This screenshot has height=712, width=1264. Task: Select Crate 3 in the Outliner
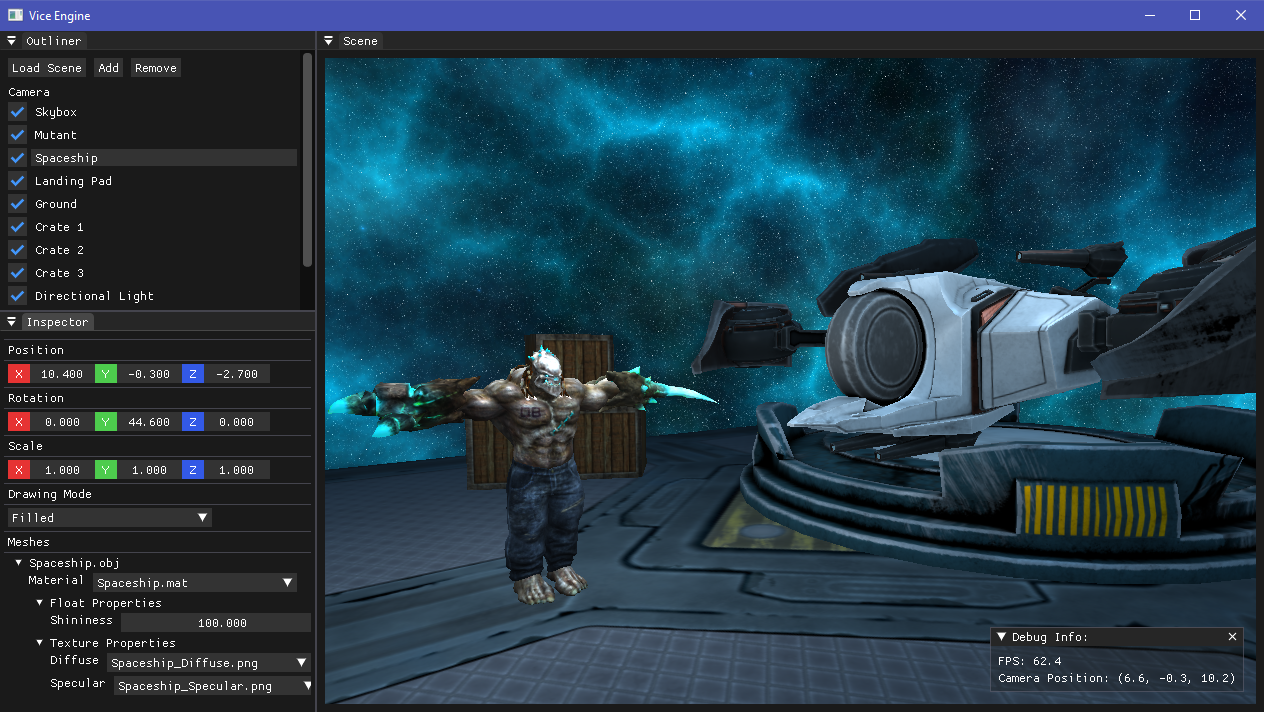coord(164,273)
